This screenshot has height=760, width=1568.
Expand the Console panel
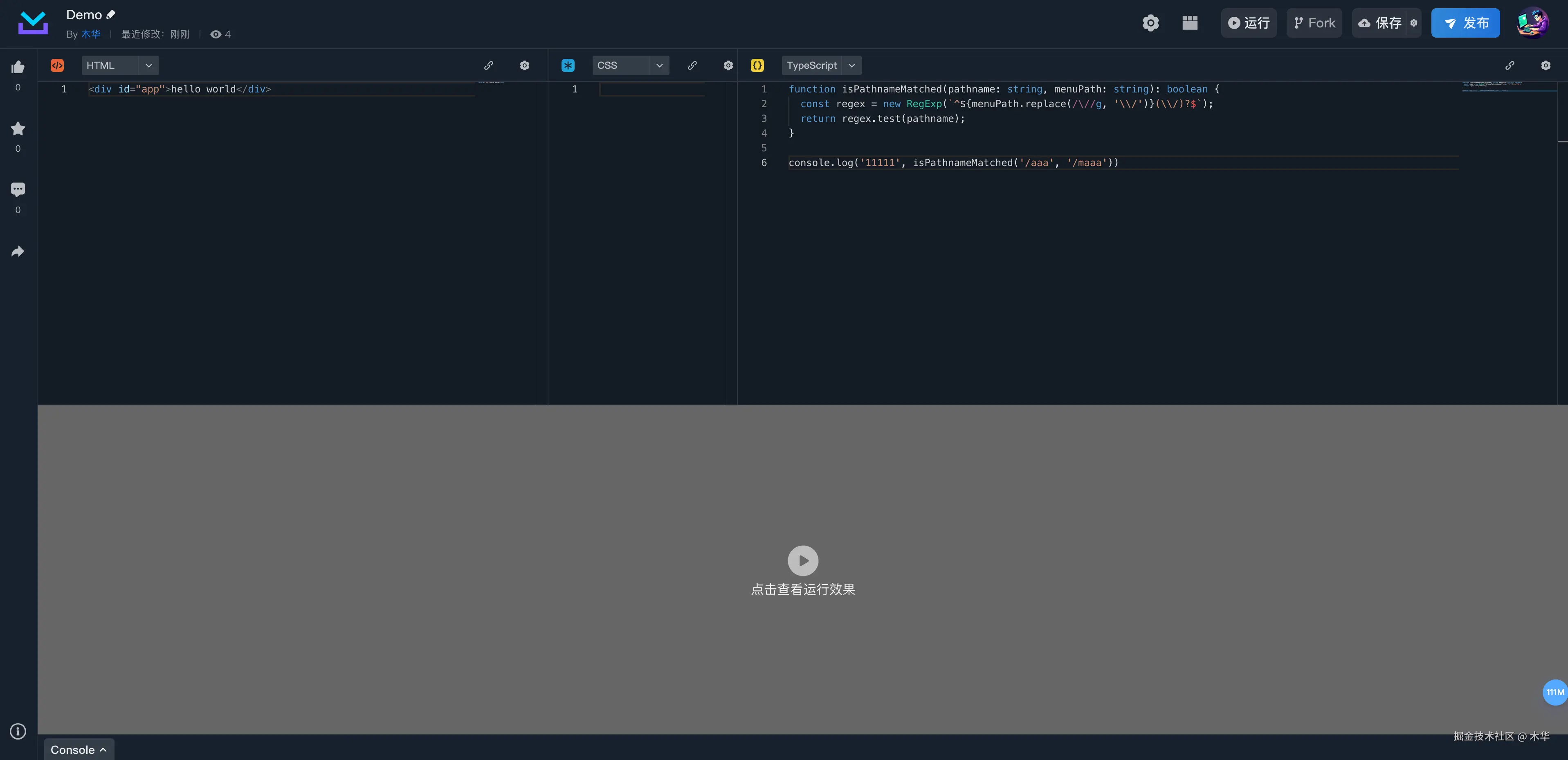(79, 749)
